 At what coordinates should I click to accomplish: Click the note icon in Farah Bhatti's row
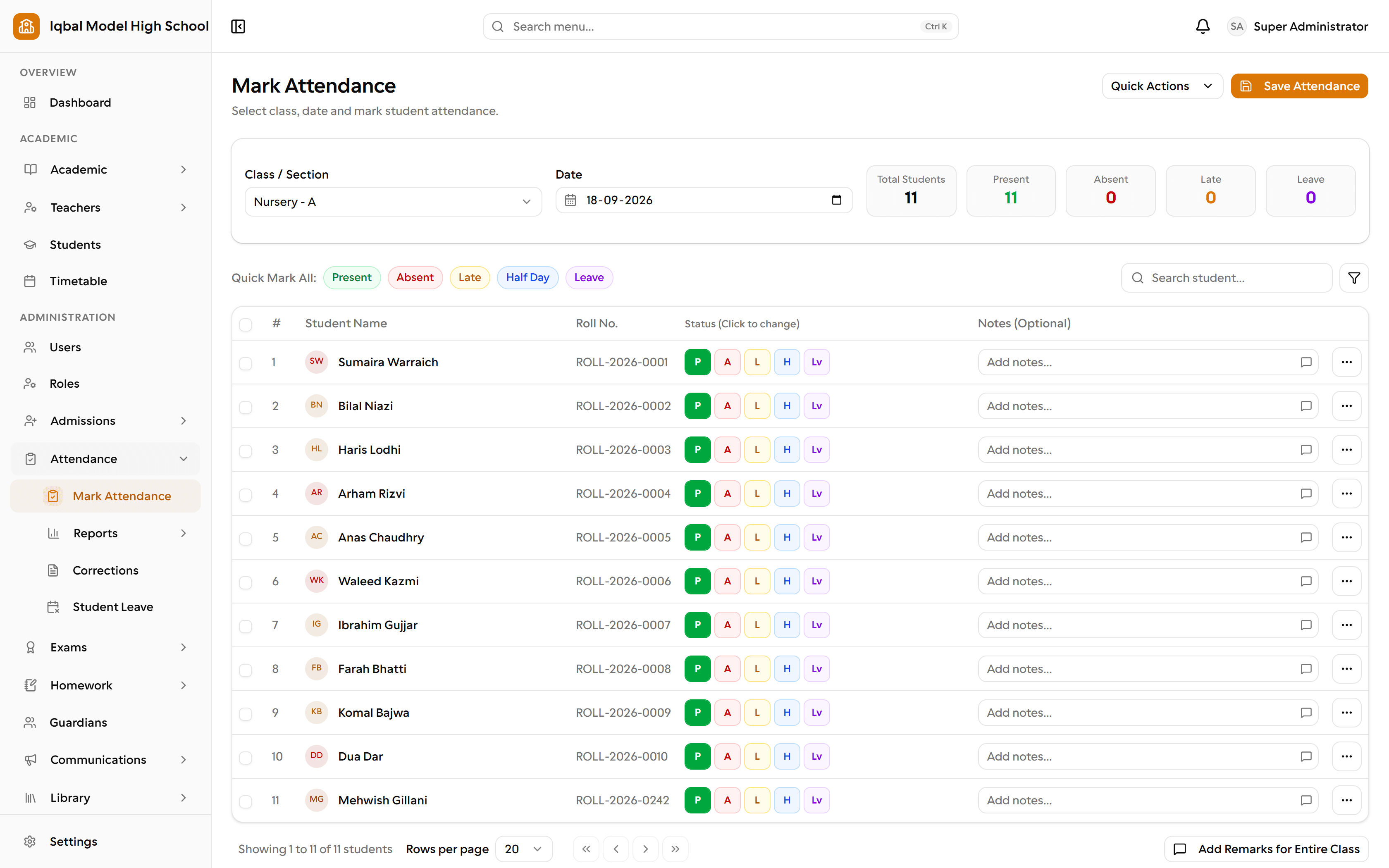[x=1306, y=669]
